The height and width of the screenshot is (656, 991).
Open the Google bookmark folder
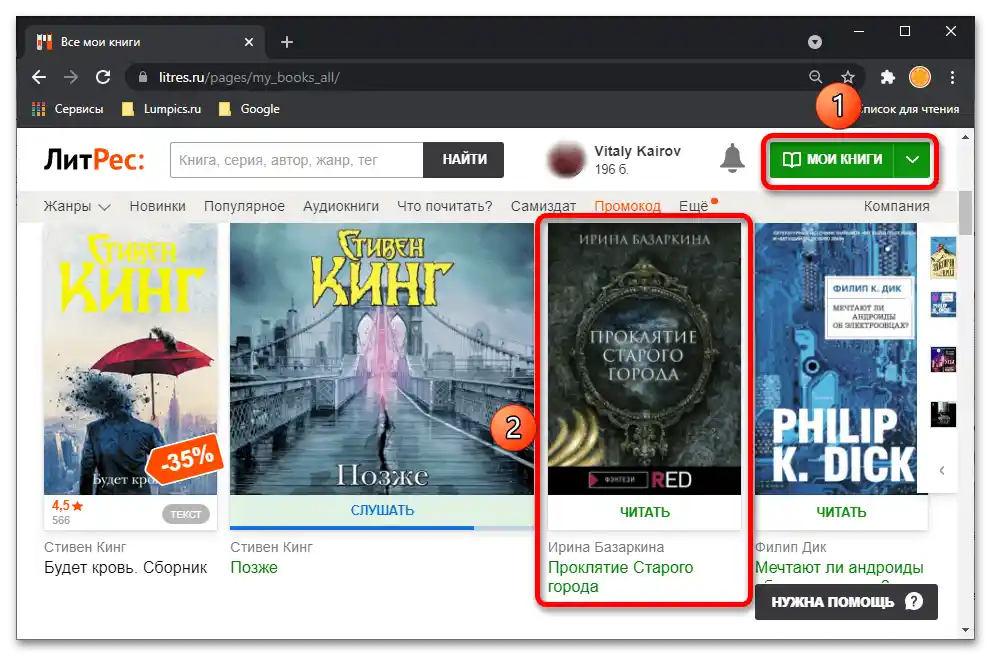coord(249,109)
